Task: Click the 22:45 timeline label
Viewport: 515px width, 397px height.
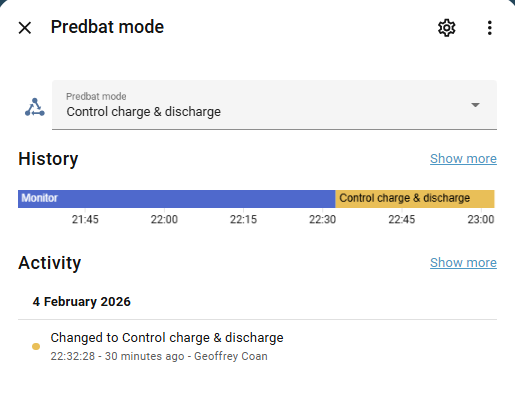Action: point(402,219)
